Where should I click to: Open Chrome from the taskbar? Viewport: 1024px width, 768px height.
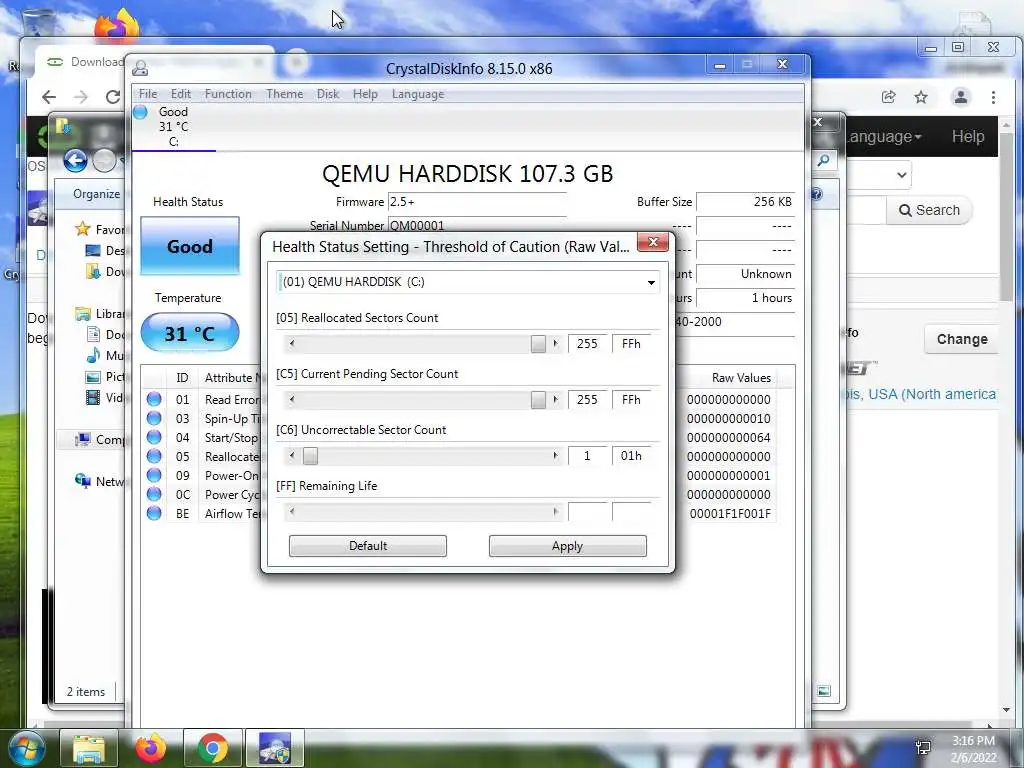point(212,748)
